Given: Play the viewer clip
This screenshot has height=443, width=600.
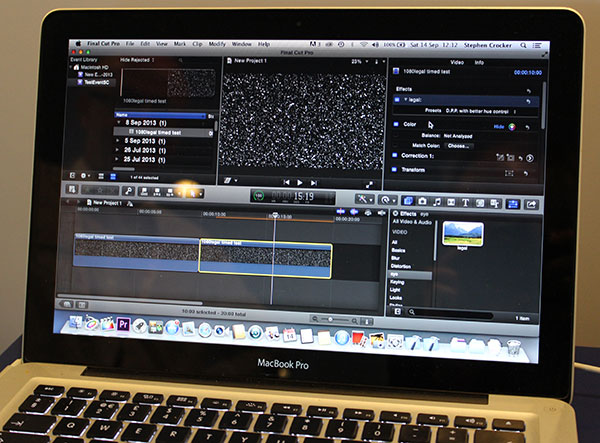Looking at the screenshot, I should (300, 183).
